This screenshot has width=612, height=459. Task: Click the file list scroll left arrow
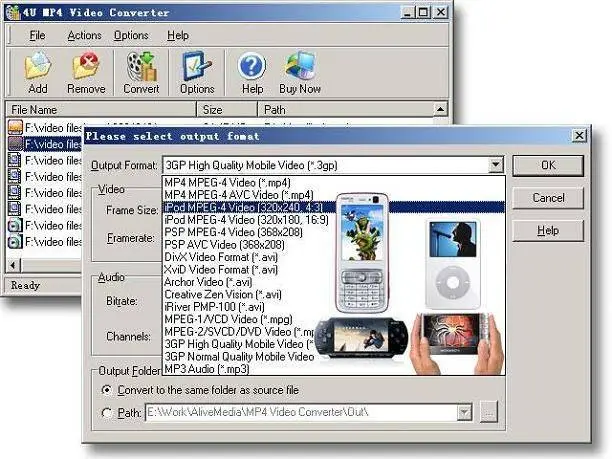13,265
